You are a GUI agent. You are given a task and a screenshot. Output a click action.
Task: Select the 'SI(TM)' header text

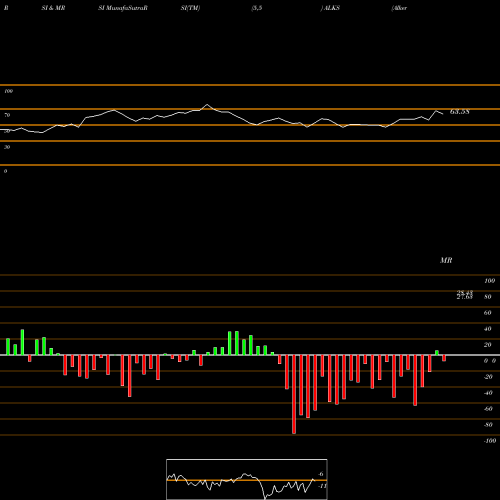(190, 8)
